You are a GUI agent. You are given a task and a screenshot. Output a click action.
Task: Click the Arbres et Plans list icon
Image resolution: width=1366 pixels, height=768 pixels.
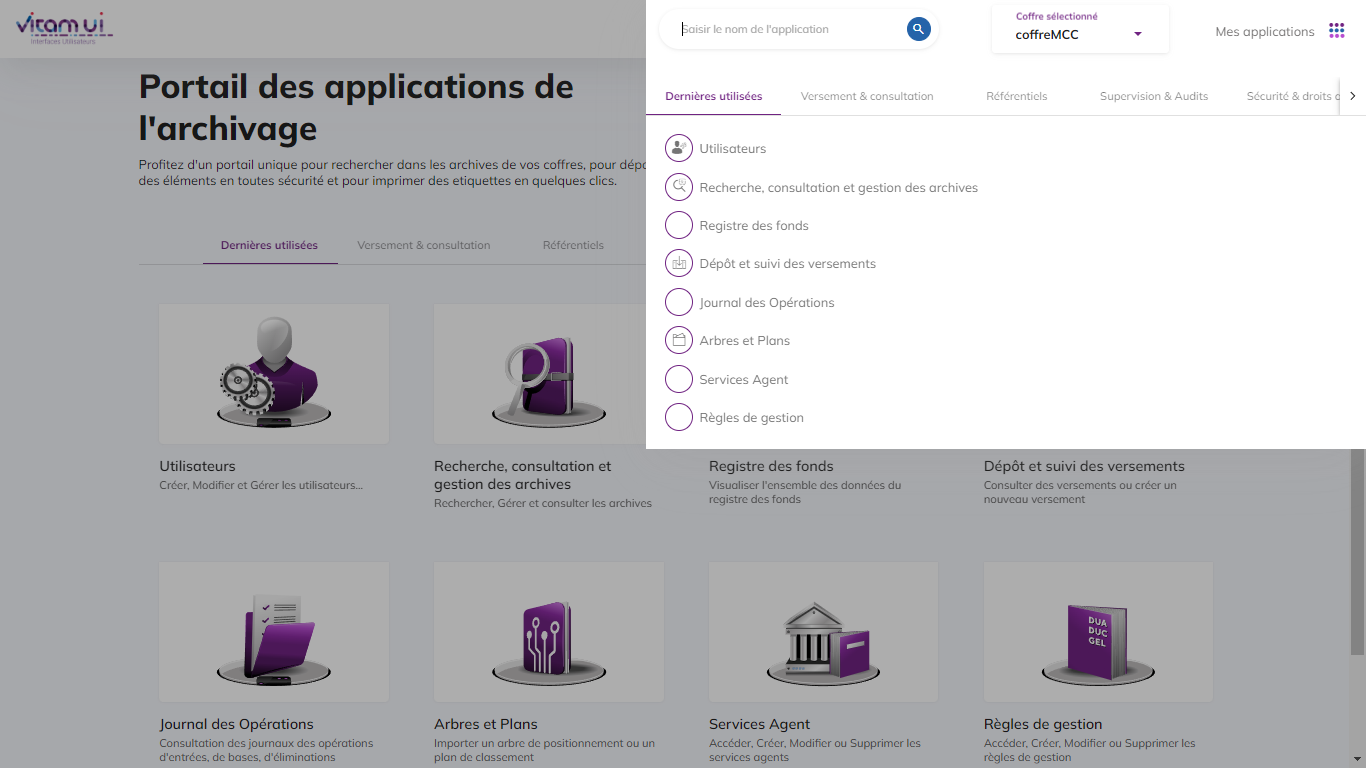pos(679,341)
